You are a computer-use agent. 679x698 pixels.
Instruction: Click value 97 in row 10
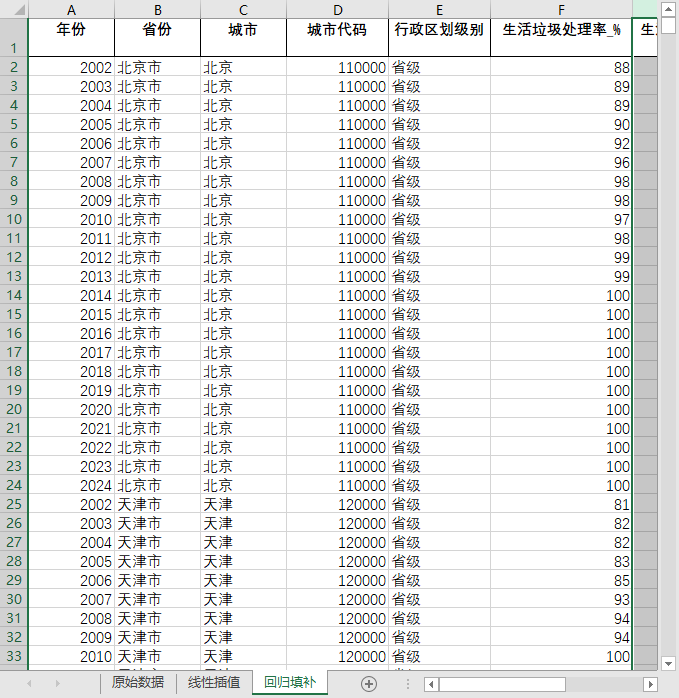tap(561, 219)
